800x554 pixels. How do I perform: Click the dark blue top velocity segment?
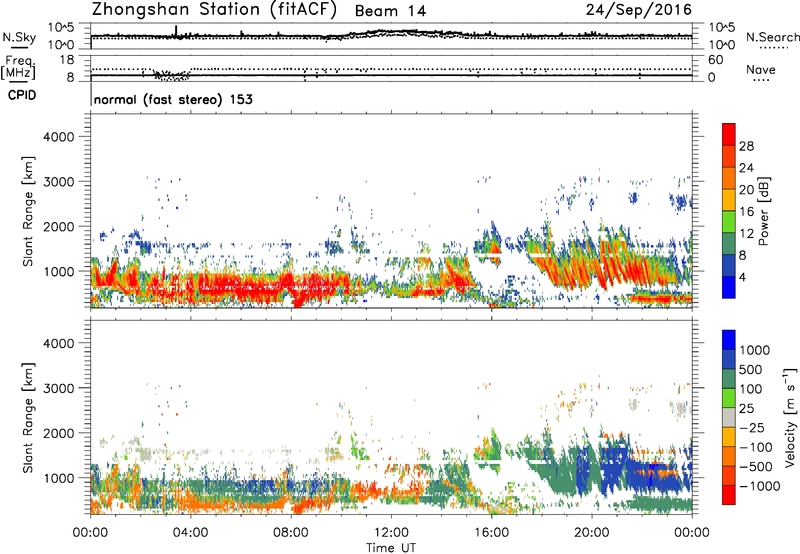[729, 340]
